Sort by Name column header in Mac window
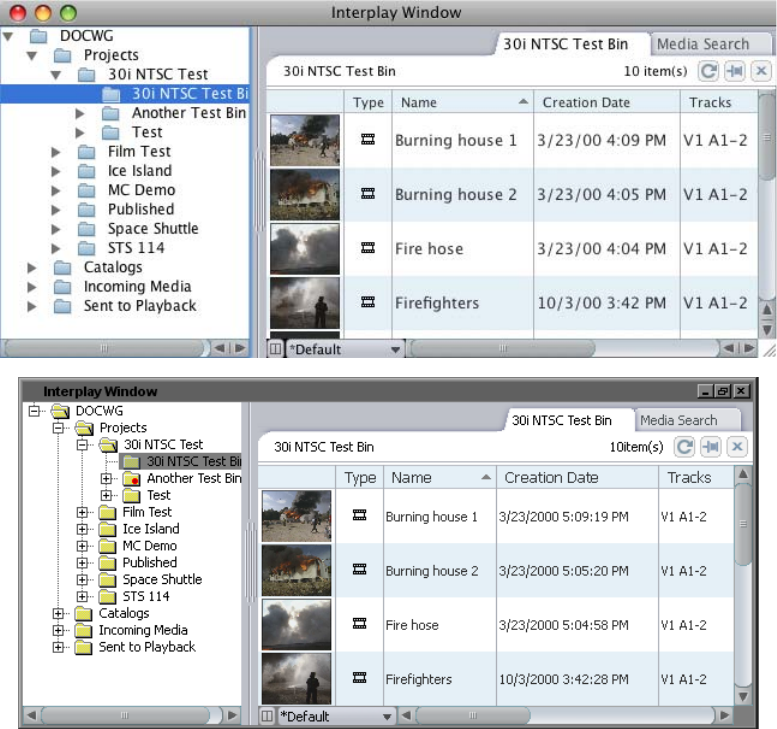 463,102
